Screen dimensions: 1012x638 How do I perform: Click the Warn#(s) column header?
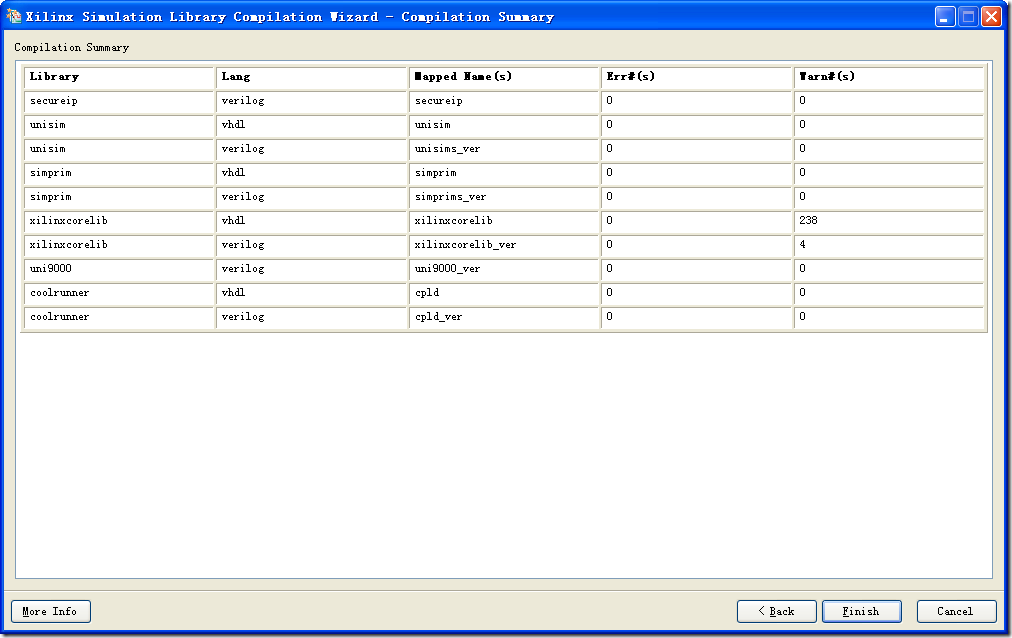889,77
